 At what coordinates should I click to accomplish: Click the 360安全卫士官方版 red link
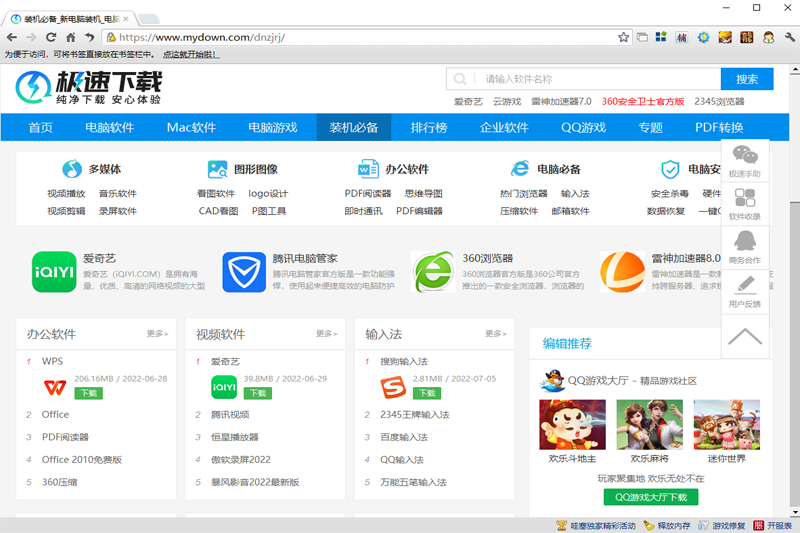pyautogui.click(x=643, y=101)
